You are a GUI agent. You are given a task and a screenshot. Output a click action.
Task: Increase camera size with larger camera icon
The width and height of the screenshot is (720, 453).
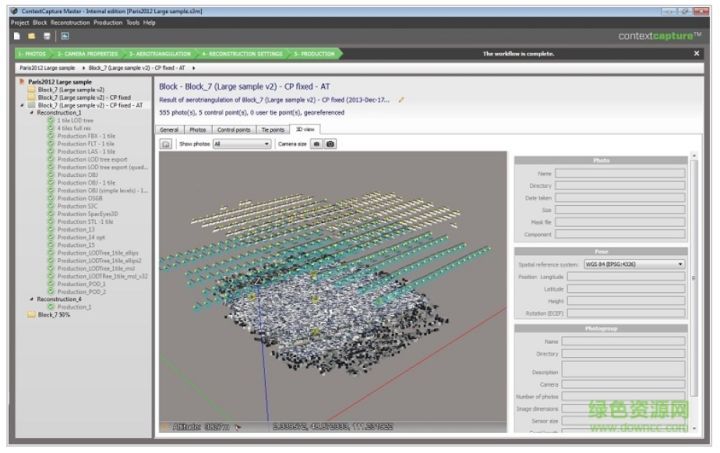[330, 144]
